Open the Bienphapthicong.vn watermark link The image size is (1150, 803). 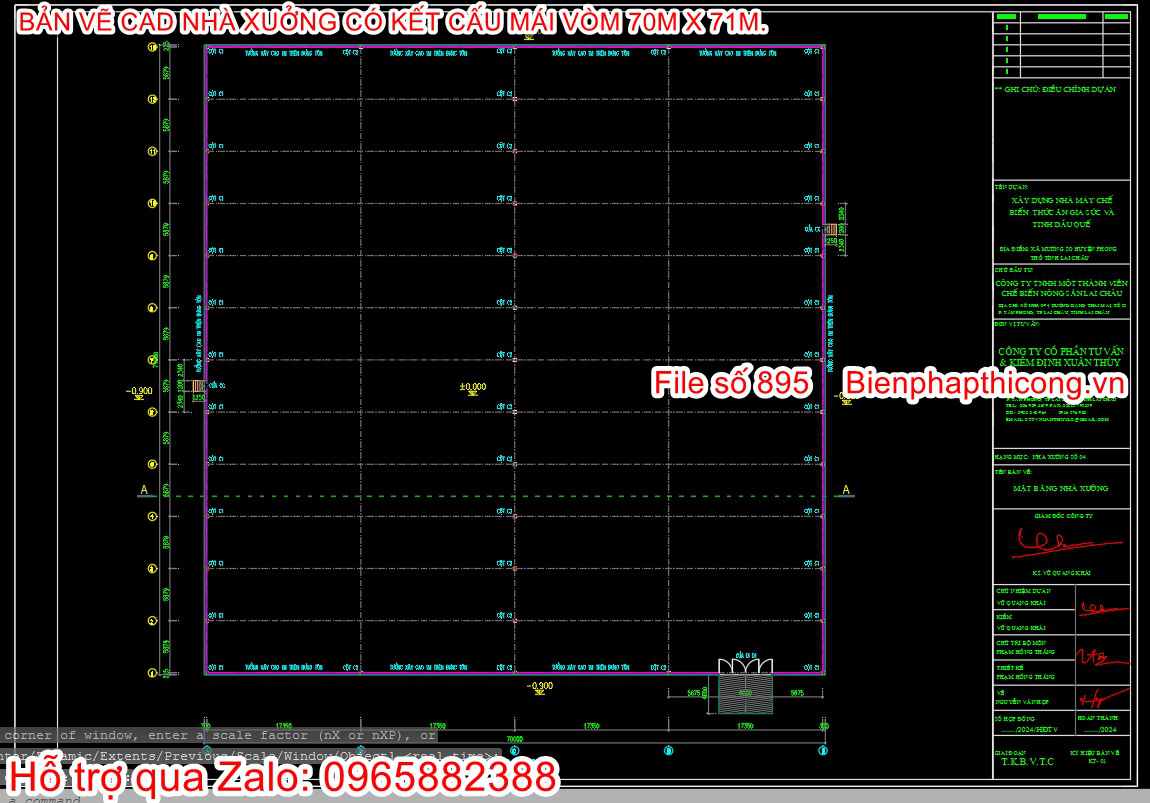(x=984, y=384)
